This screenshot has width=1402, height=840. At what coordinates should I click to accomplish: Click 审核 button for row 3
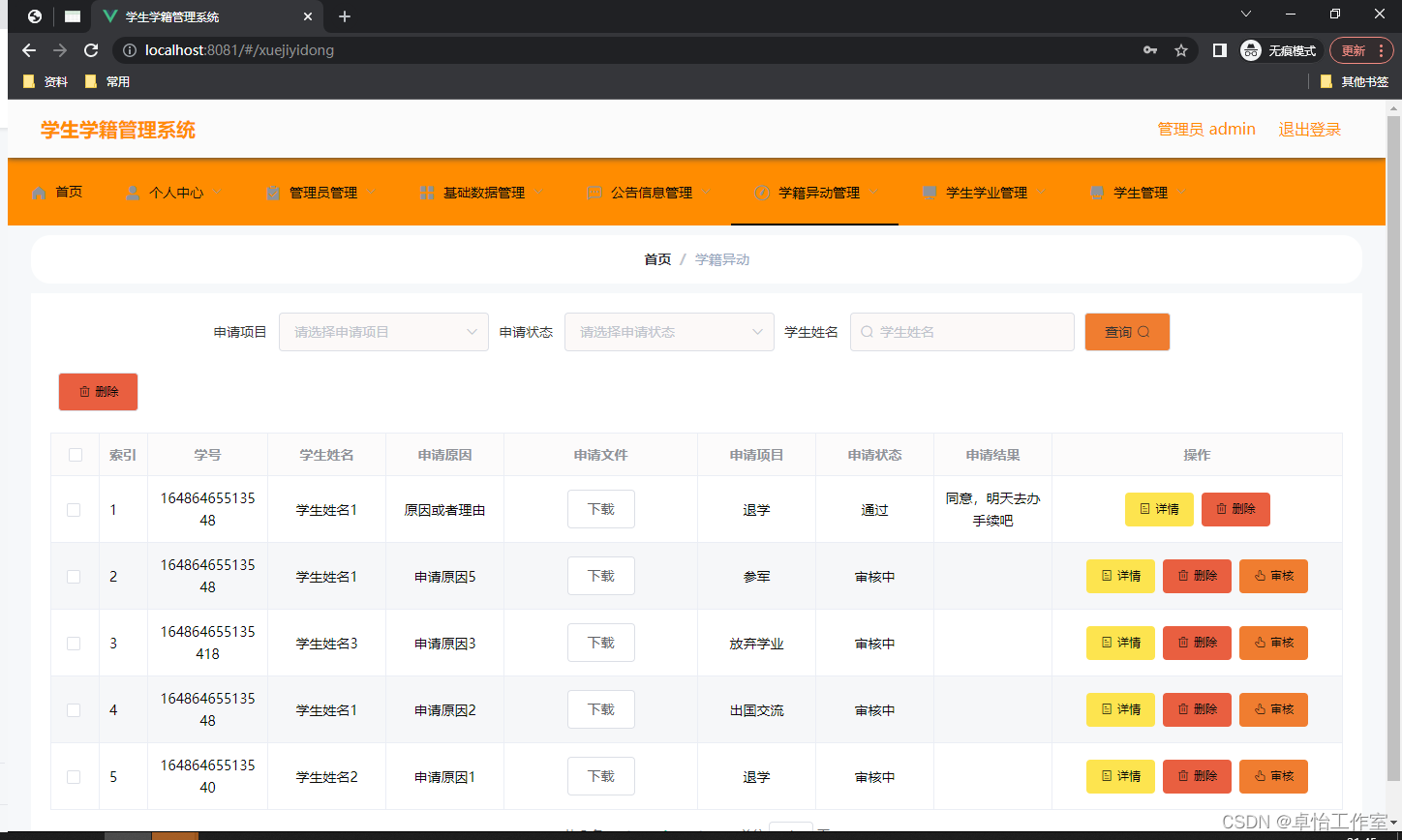[1273, 643]
